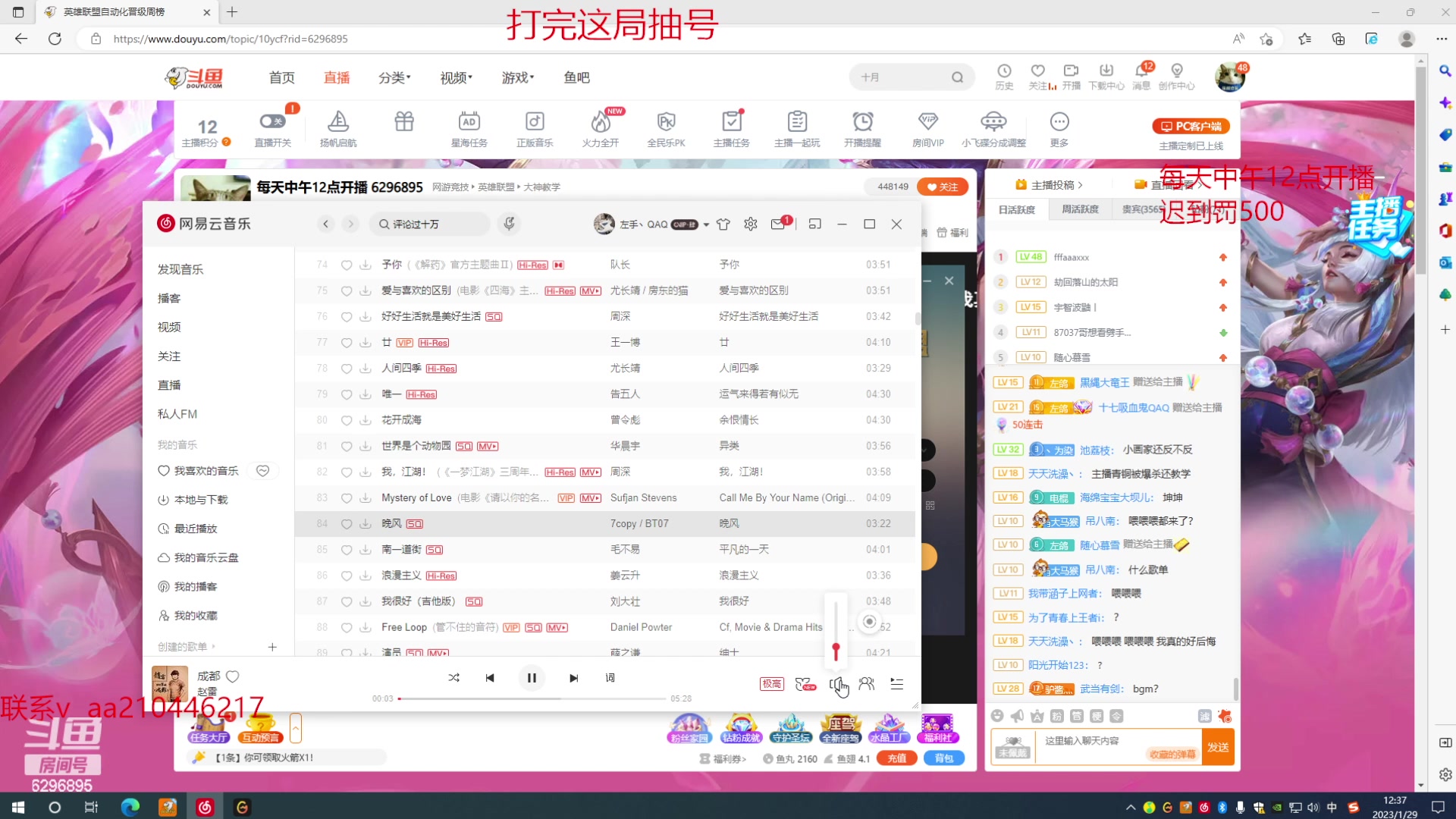The height and width of the screenshot is (819, 1456).
Task: Expand 主播投稿 chevron
Action: click(x=1080, y=185)
